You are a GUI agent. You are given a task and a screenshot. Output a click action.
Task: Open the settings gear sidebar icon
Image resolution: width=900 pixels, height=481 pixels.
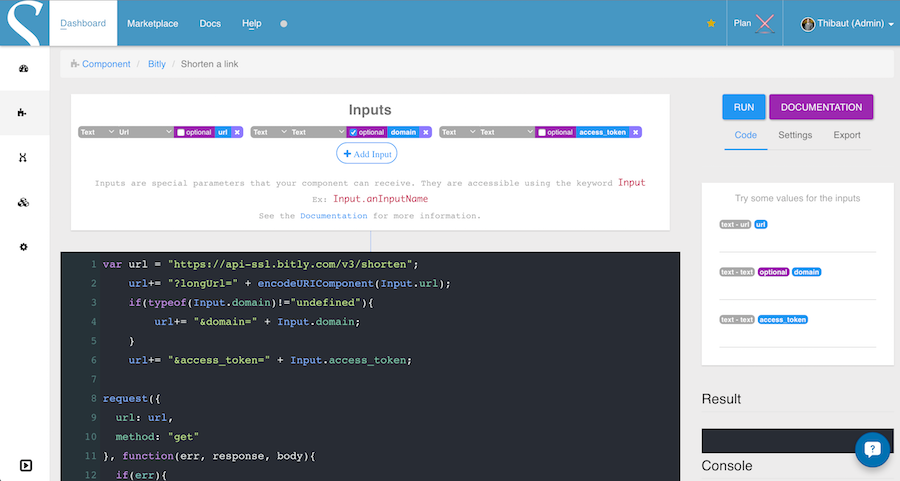pyautogui.click(x=24, y=247)
